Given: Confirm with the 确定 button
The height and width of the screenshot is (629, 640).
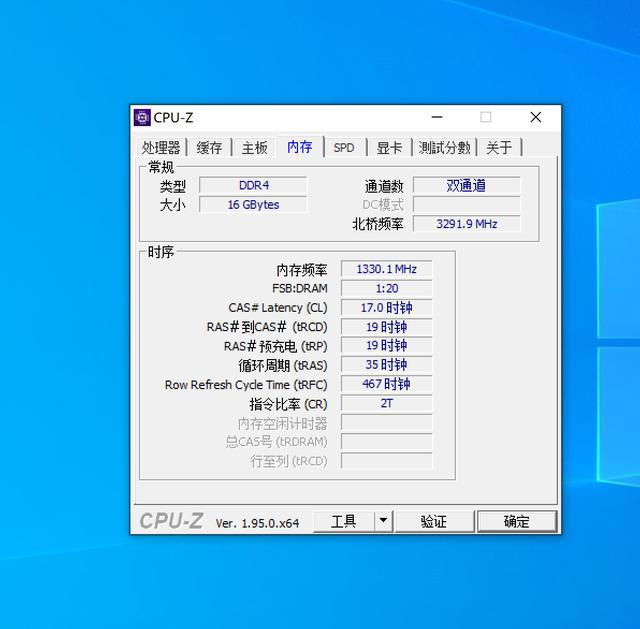Looking at the screenshot, I should pos(517,521).
